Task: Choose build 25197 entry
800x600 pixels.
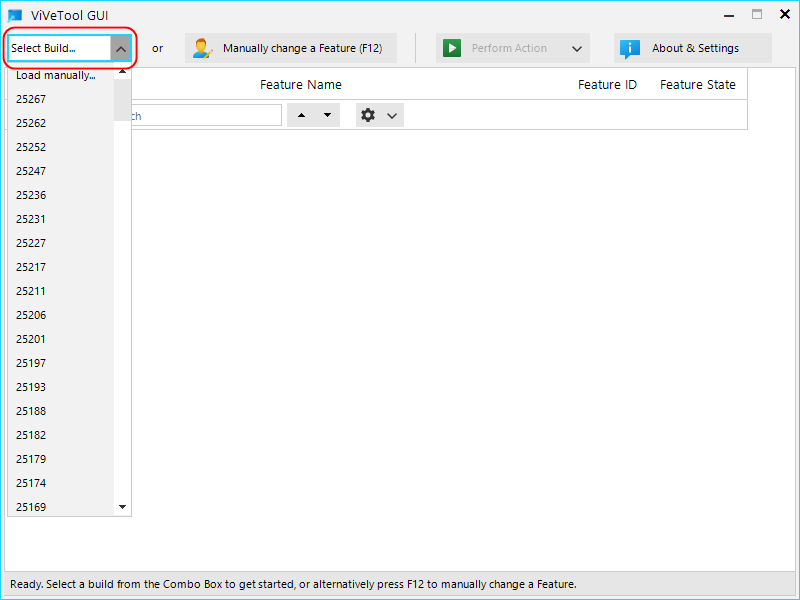Action: [61, 363]
